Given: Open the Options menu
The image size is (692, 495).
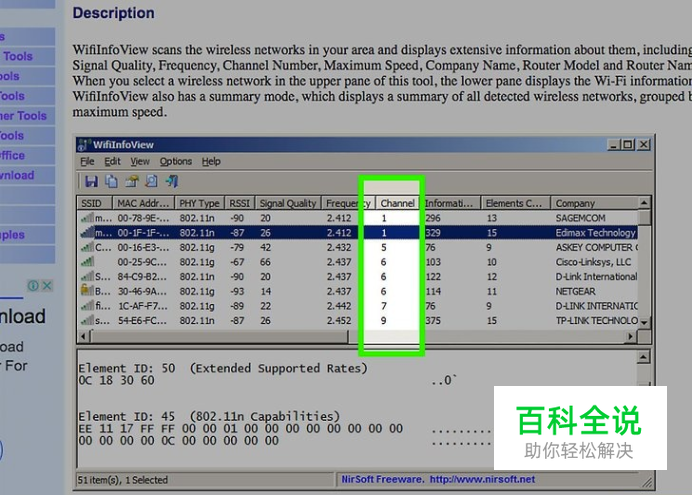Looking at the screenshot, I should point(176,161).
